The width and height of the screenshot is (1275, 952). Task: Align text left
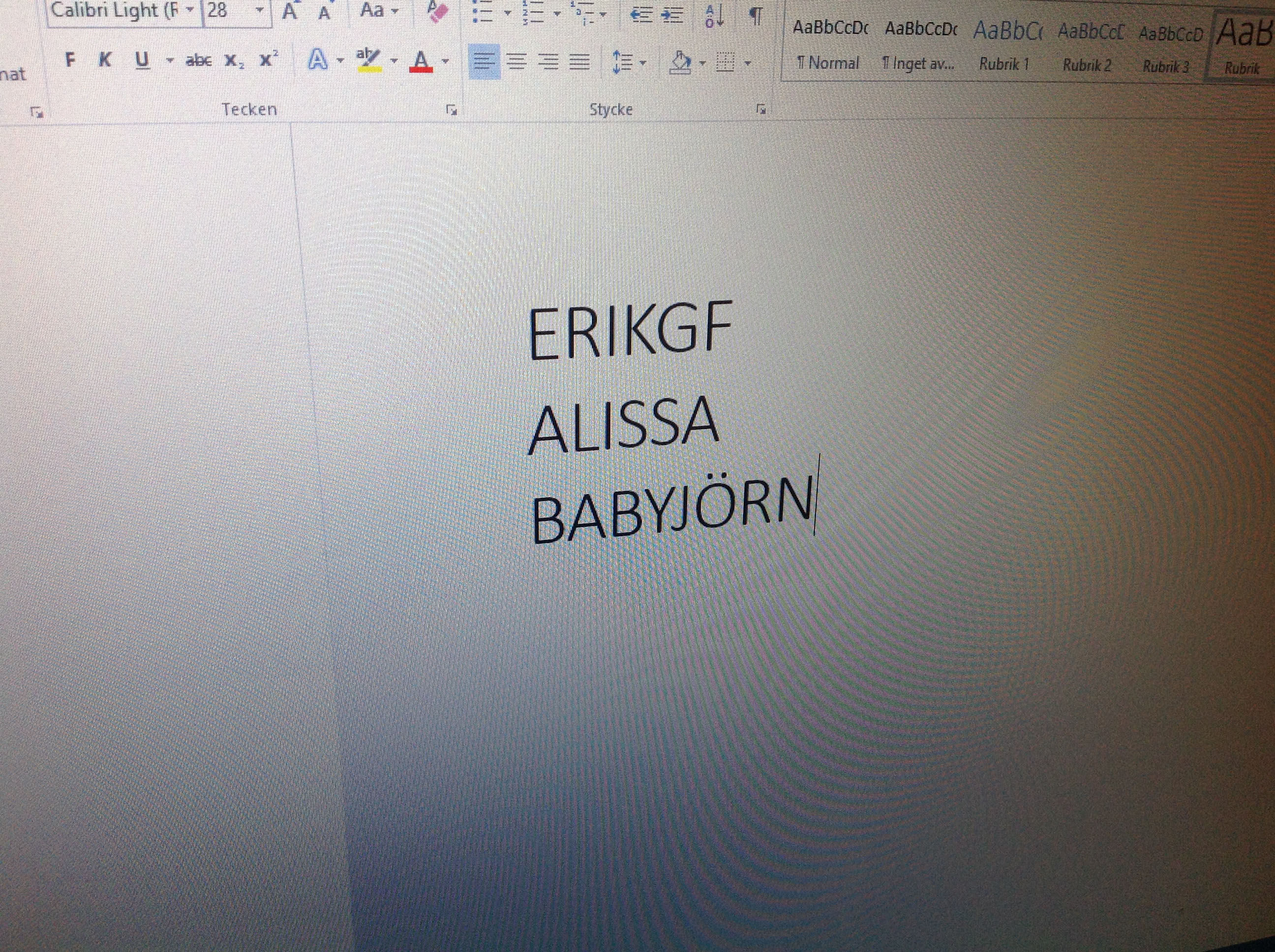[485, 61]
